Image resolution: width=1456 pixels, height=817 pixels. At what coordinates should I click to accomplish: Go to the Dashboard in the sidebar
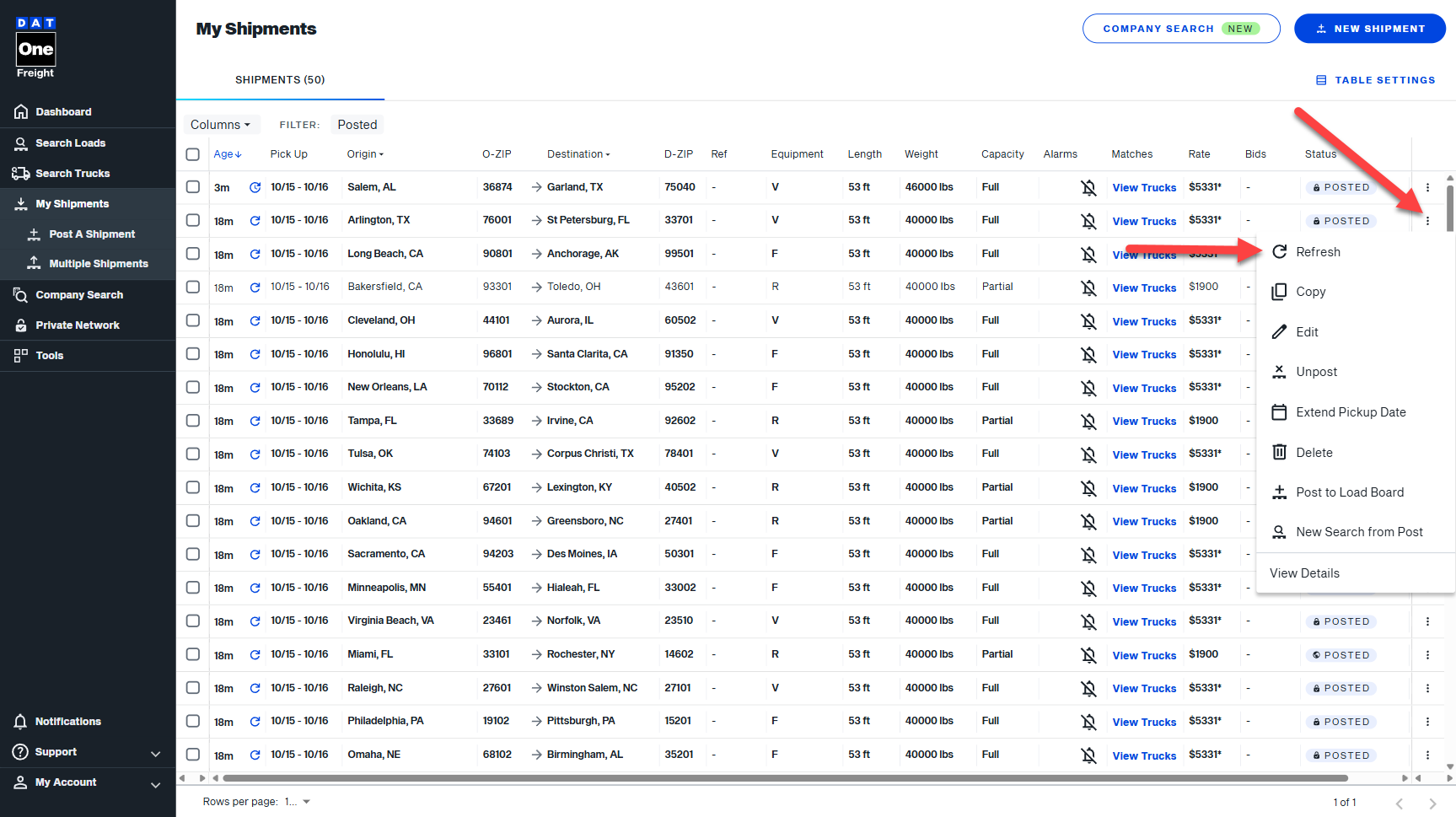(63, 112)
